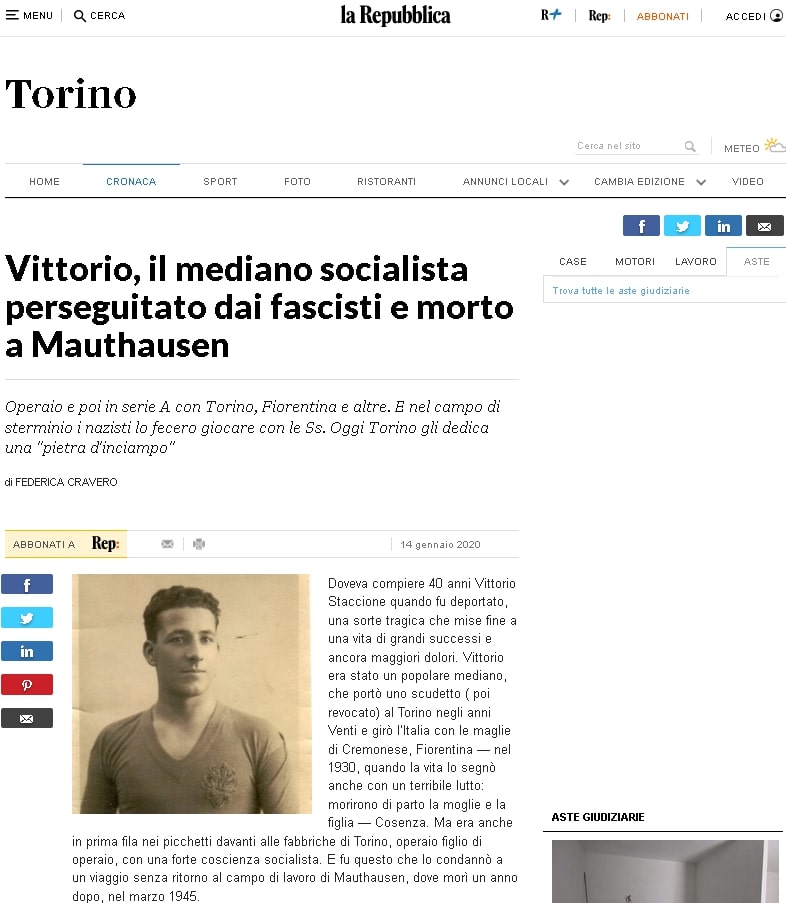Click the site search magnifier icon
The height and width of the screenshot is (903, 786).
click(690, 146)
